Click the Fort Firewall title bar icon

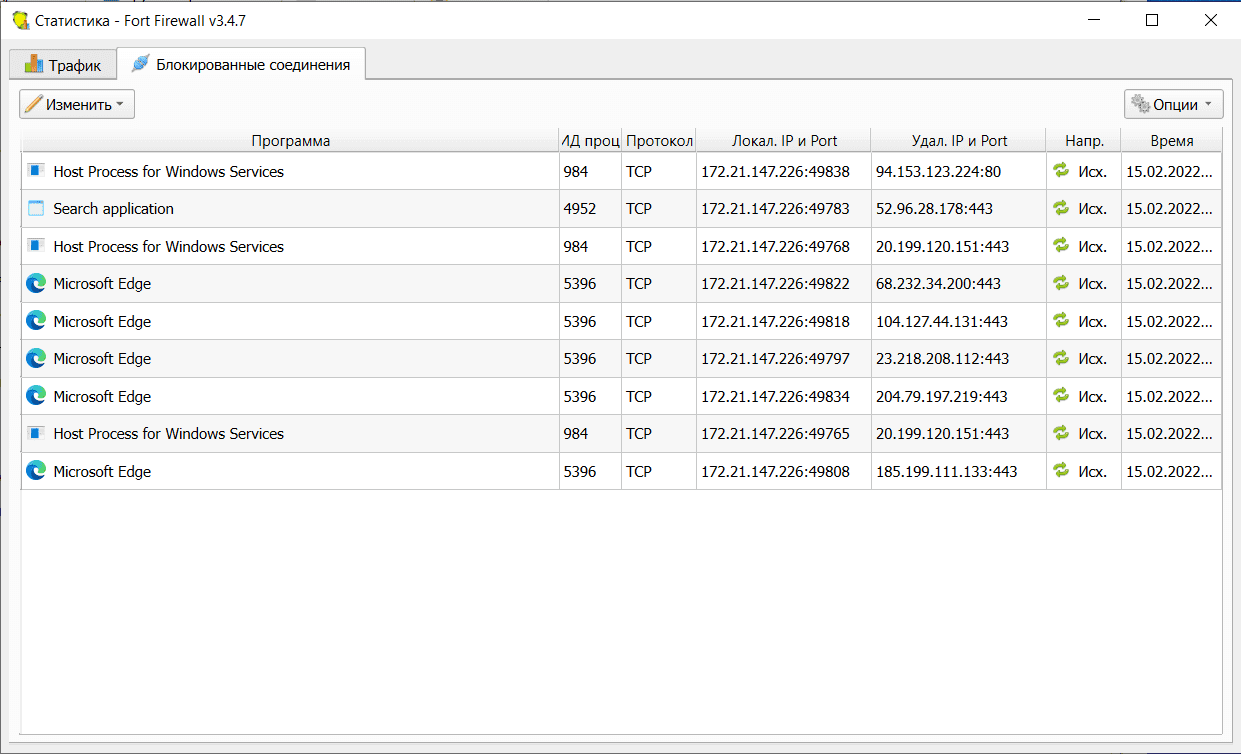pyautogui.click(x=20, y=20)
